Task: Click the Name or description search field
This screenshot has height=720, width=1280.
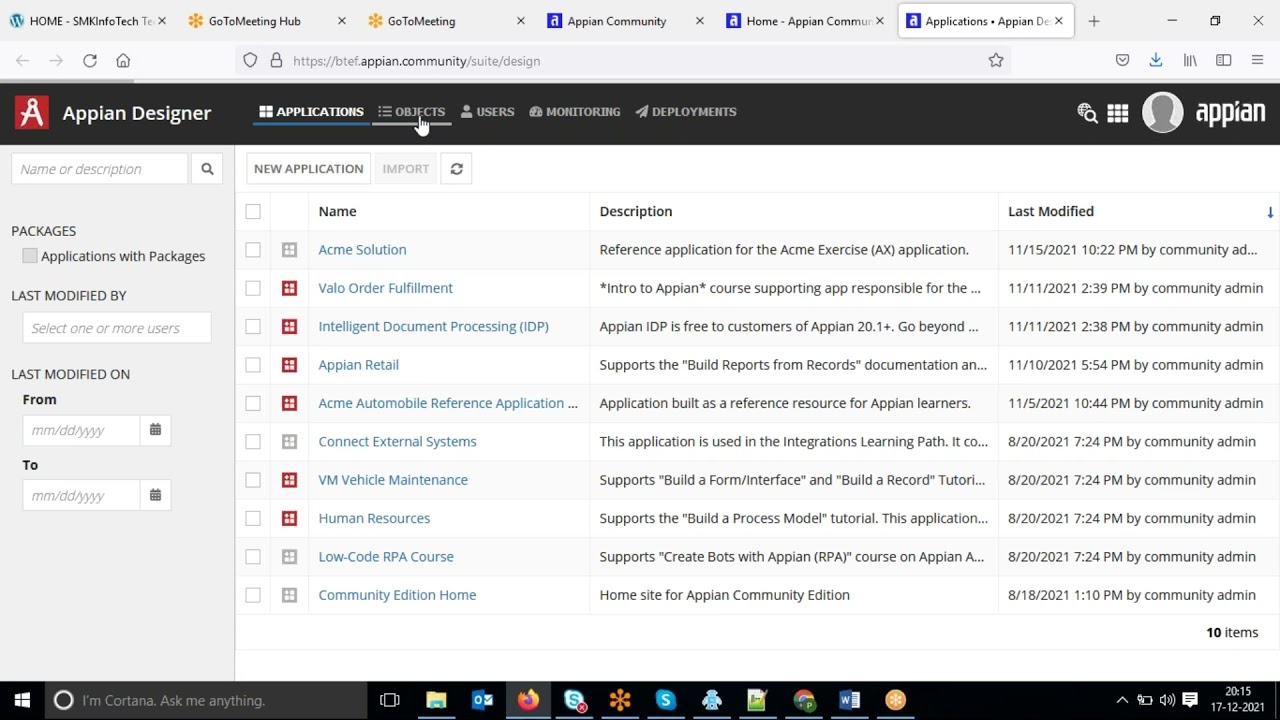Action: [x=99, y=169]
